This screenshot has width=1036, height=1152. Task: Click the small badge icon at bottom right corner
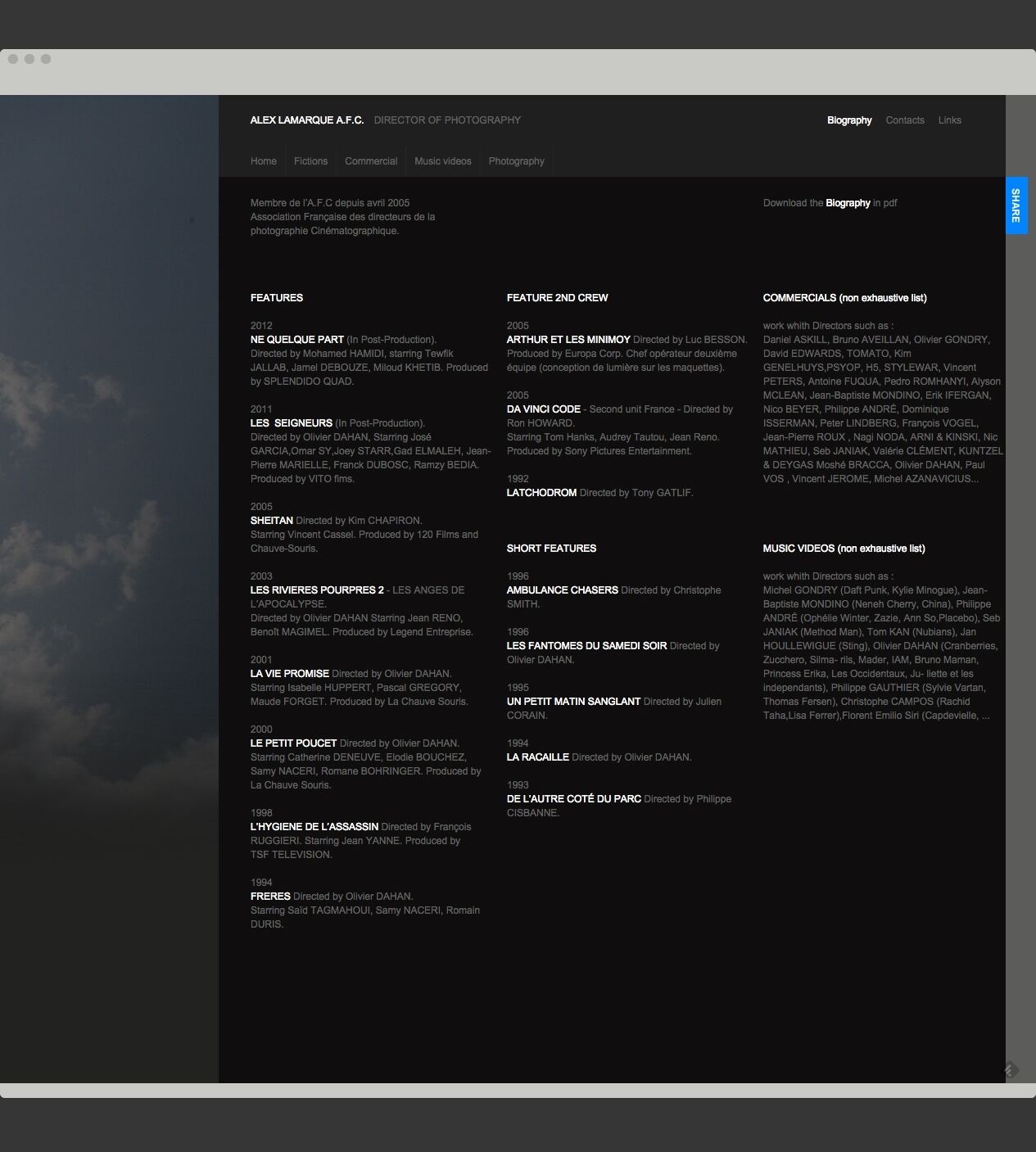click(x=1011, y=1069)
